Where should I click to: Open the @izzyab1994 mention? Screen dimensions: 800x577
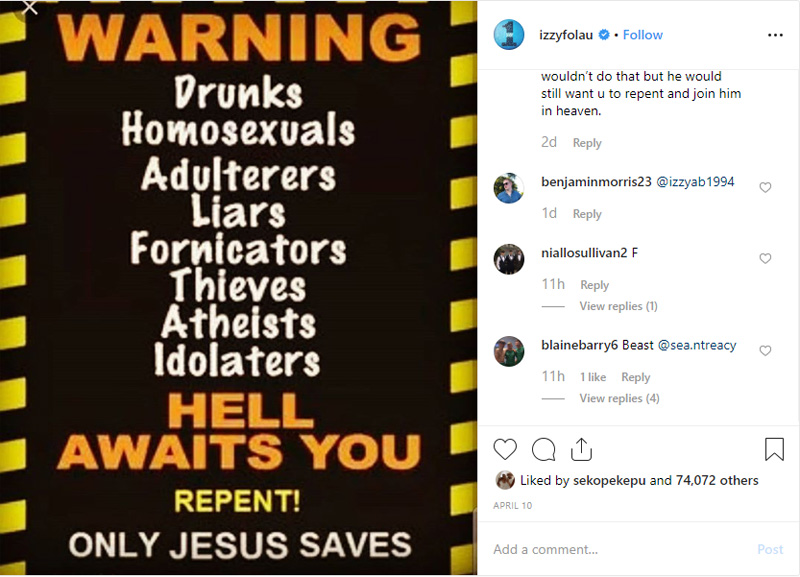point(695,182)
